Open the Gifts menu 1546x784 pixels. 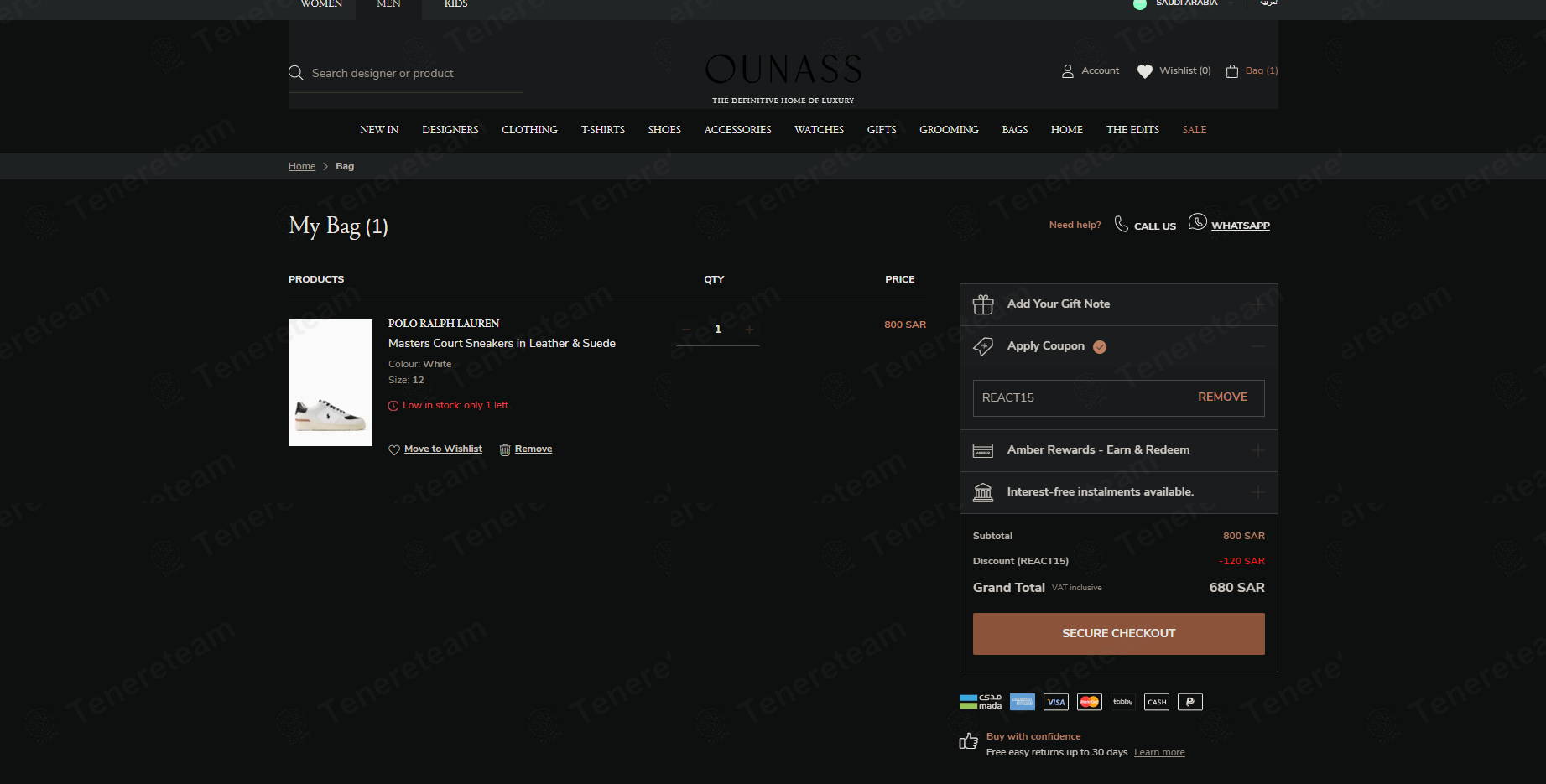pyautogui.click(x=882, y=130)
